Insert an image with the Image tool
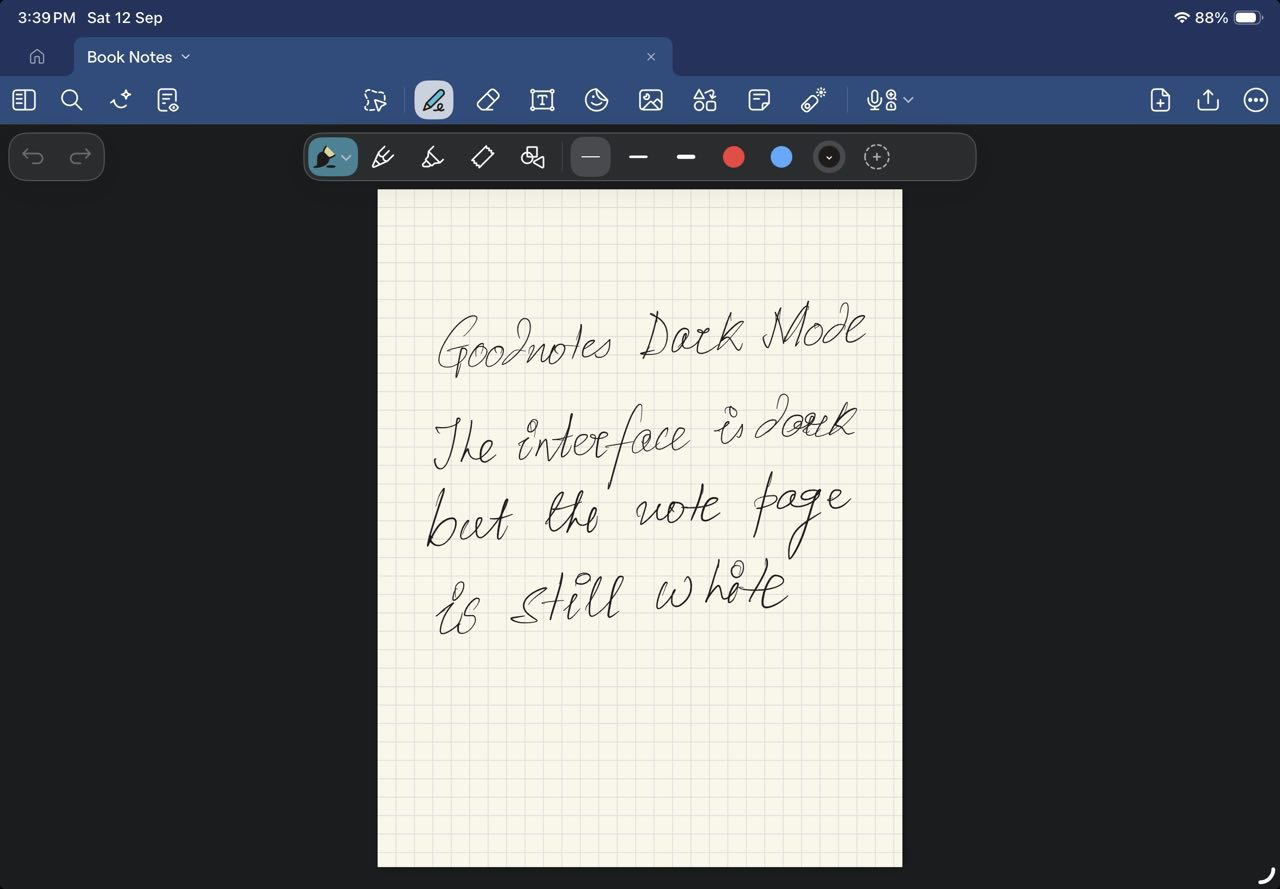The height and width of the screenshot is (889, 1280). [651, 100]
